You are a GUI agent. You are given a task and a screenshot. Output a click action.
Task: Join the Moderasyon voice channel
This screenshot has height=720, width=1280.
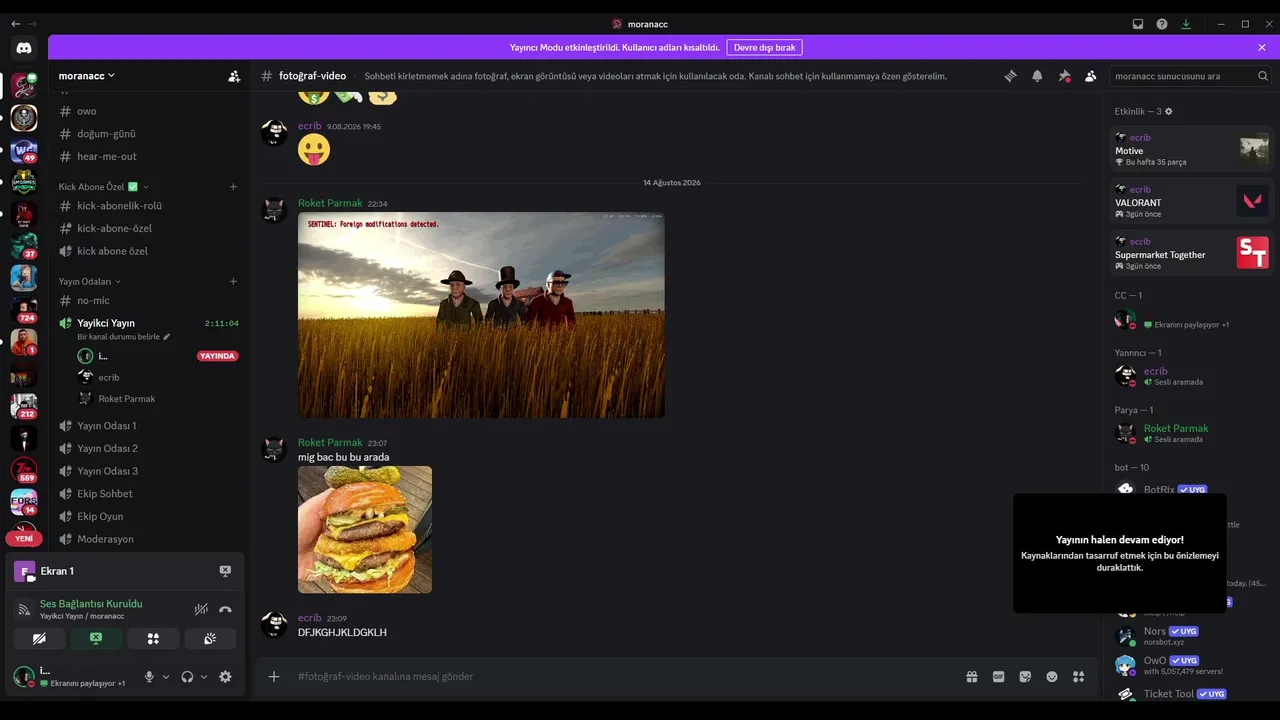148,539
